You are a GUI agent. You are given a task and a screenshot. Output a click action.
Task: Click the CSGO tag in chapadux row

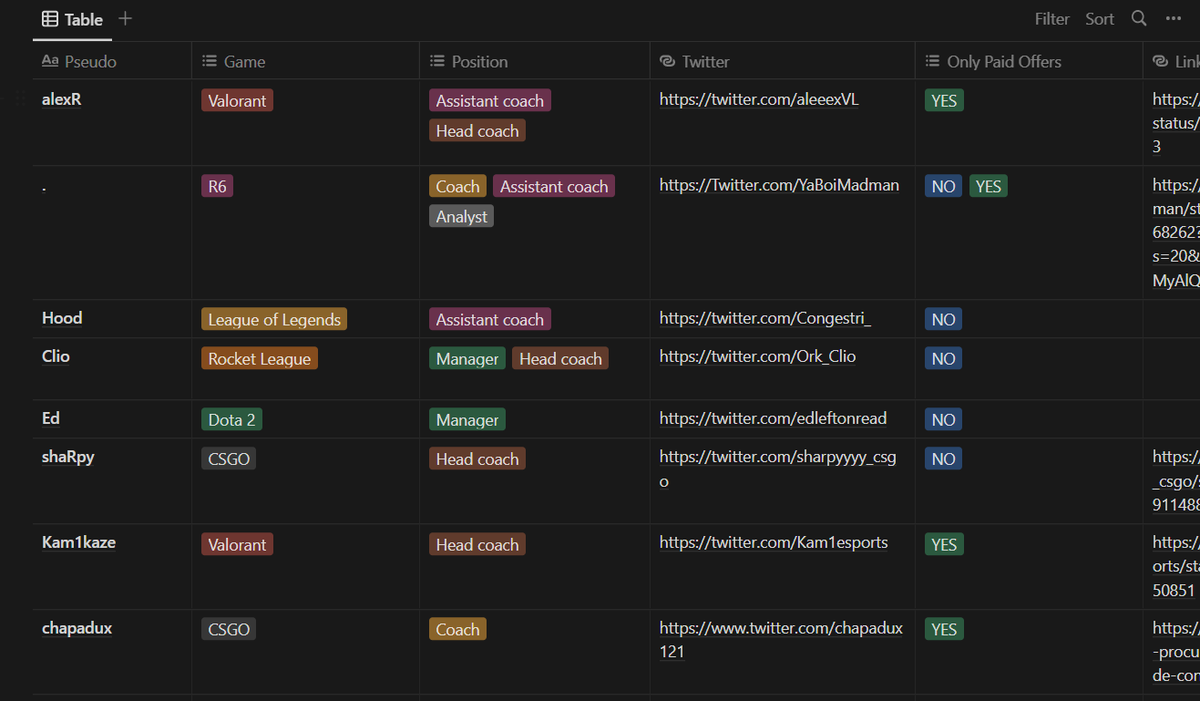click(228, 629)
